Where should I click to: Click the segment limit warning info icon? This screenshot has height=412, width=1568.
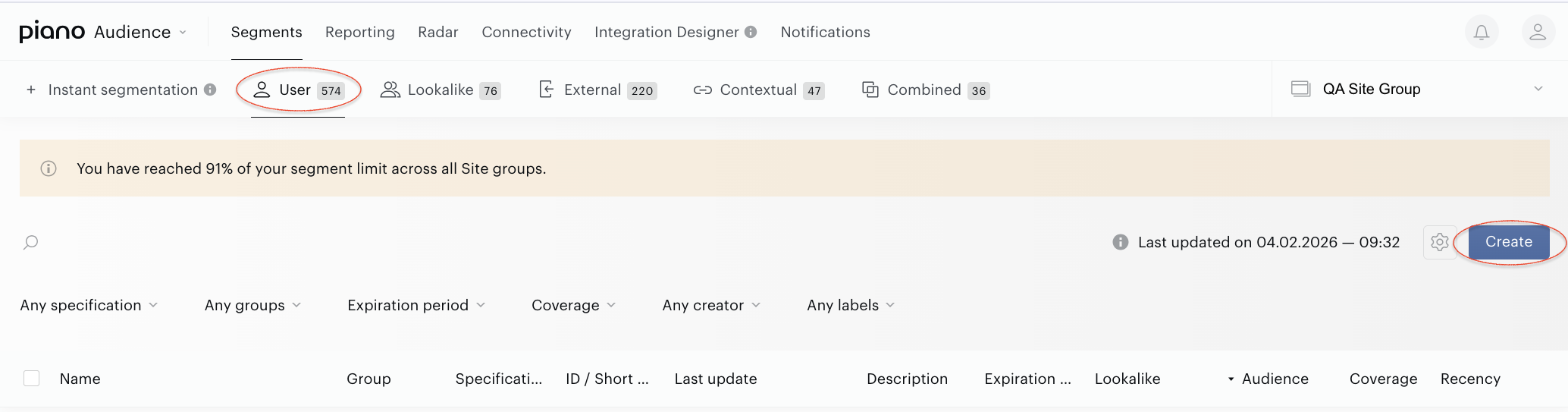[x=49, y=168]
